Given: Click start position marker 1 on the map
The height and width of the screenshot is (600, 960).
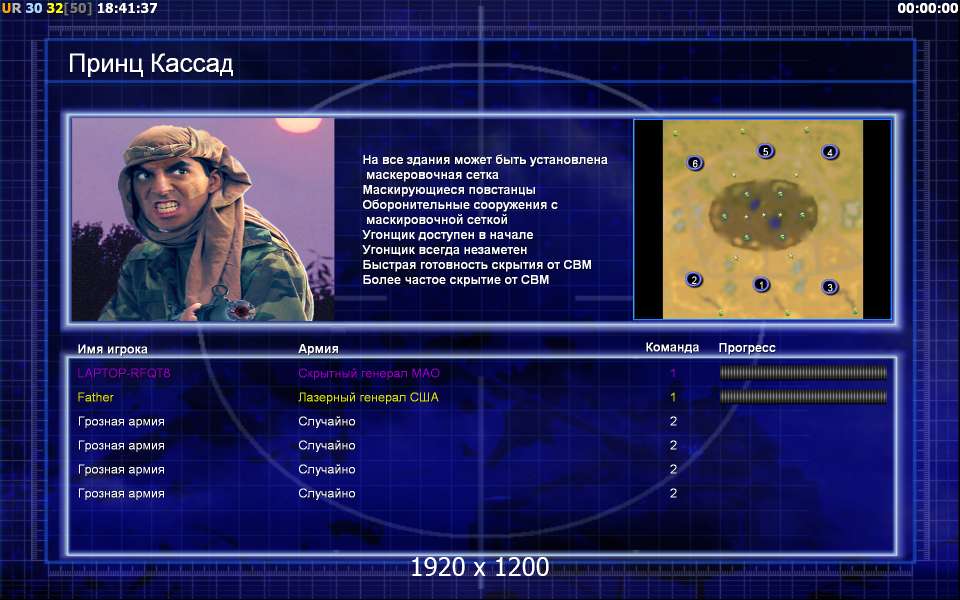Looking at the screenshot, I should [761, 285].
